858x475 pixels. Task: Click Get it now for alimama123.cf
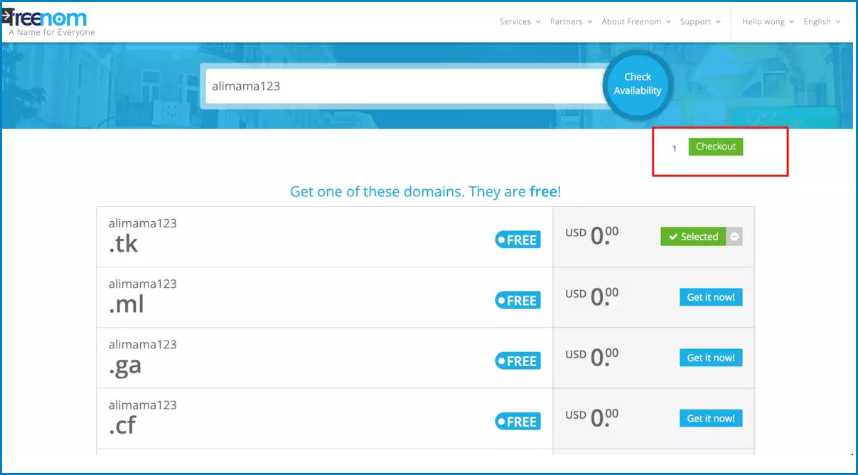tap(711, 418)
